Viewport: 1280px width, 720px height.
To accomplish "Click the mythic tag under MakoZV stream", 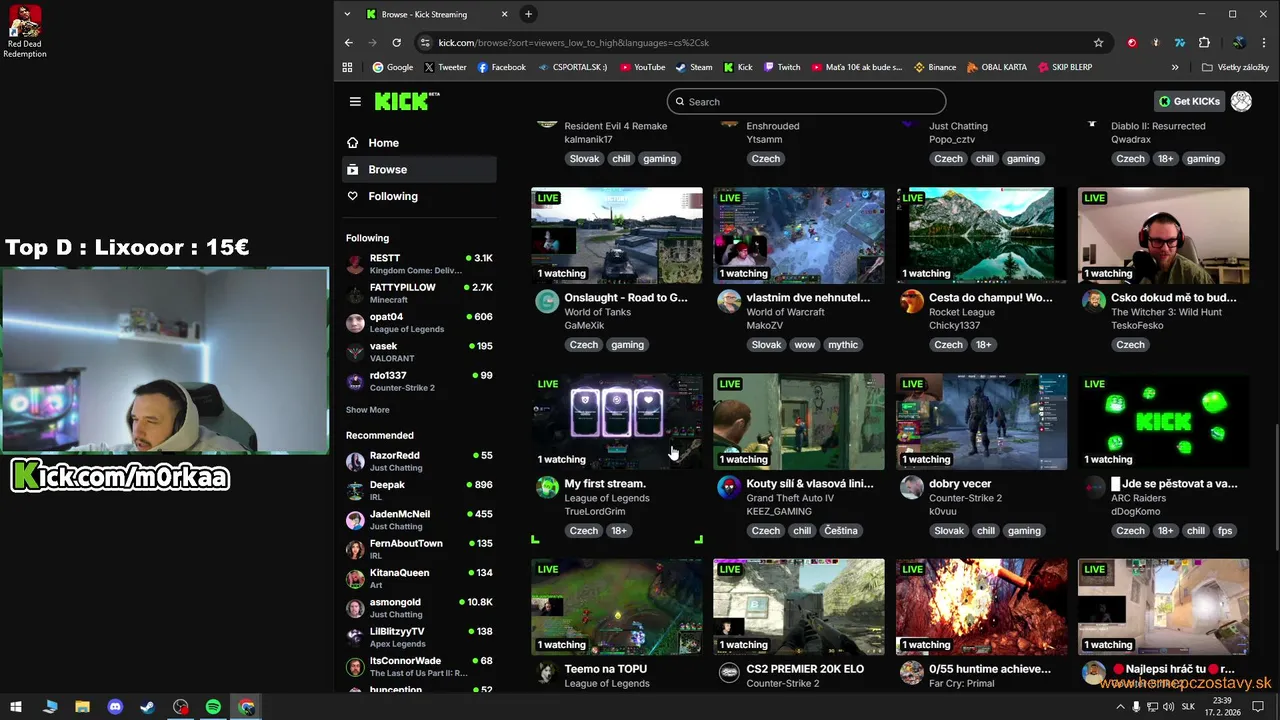I will click(843, 345).
